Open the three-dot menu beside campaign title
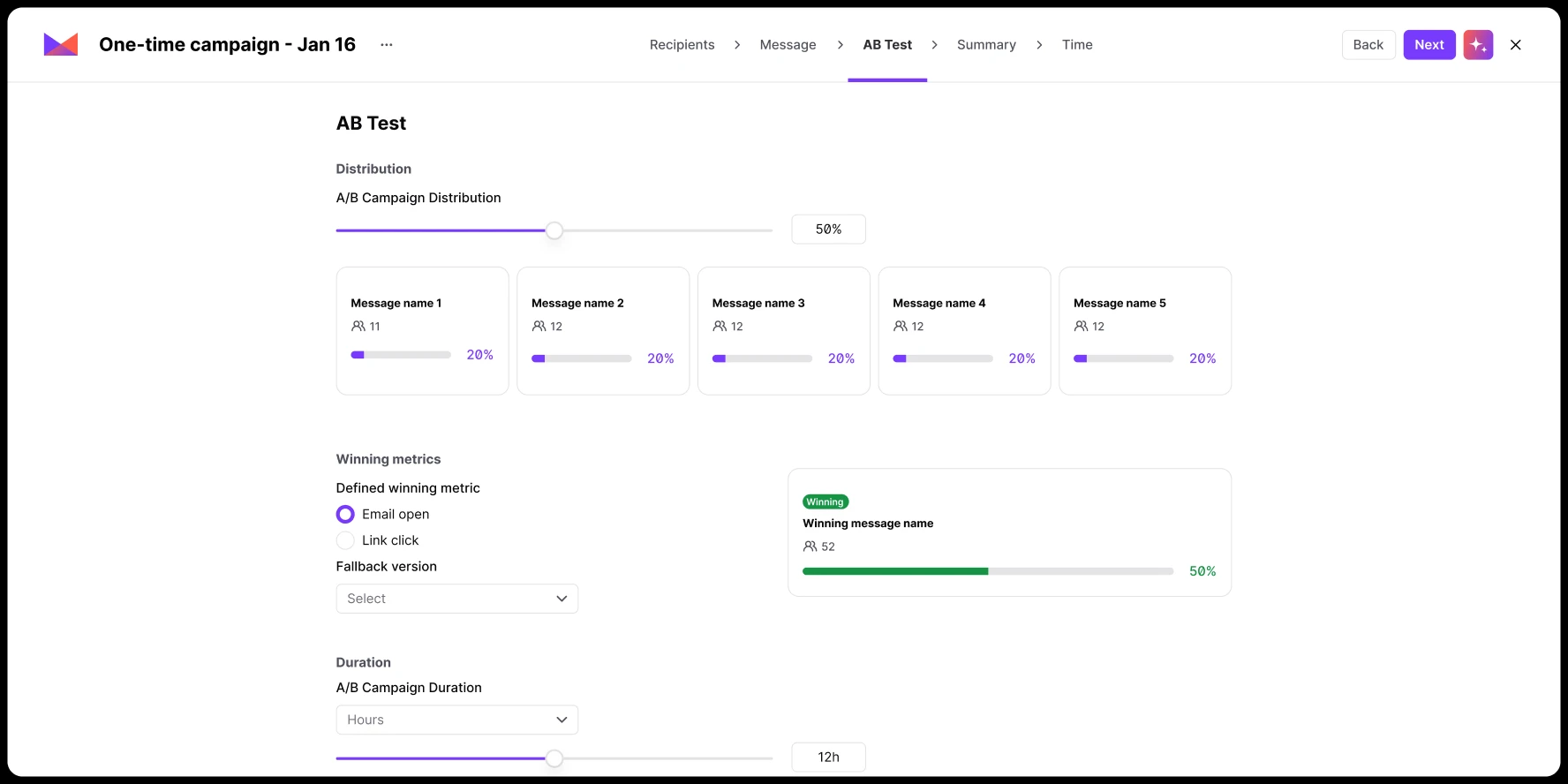The height and width of the screenshot is (784, 1568). pos(387,45)
